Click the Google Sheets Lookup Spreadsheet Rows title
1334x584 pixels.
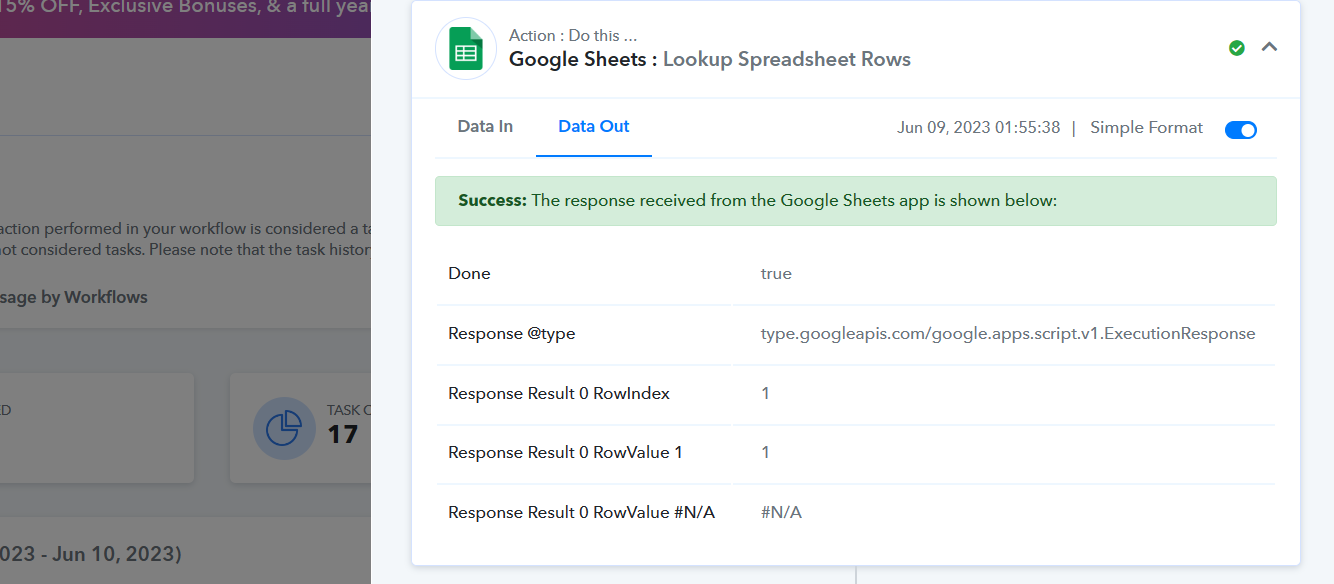point(710,59)
